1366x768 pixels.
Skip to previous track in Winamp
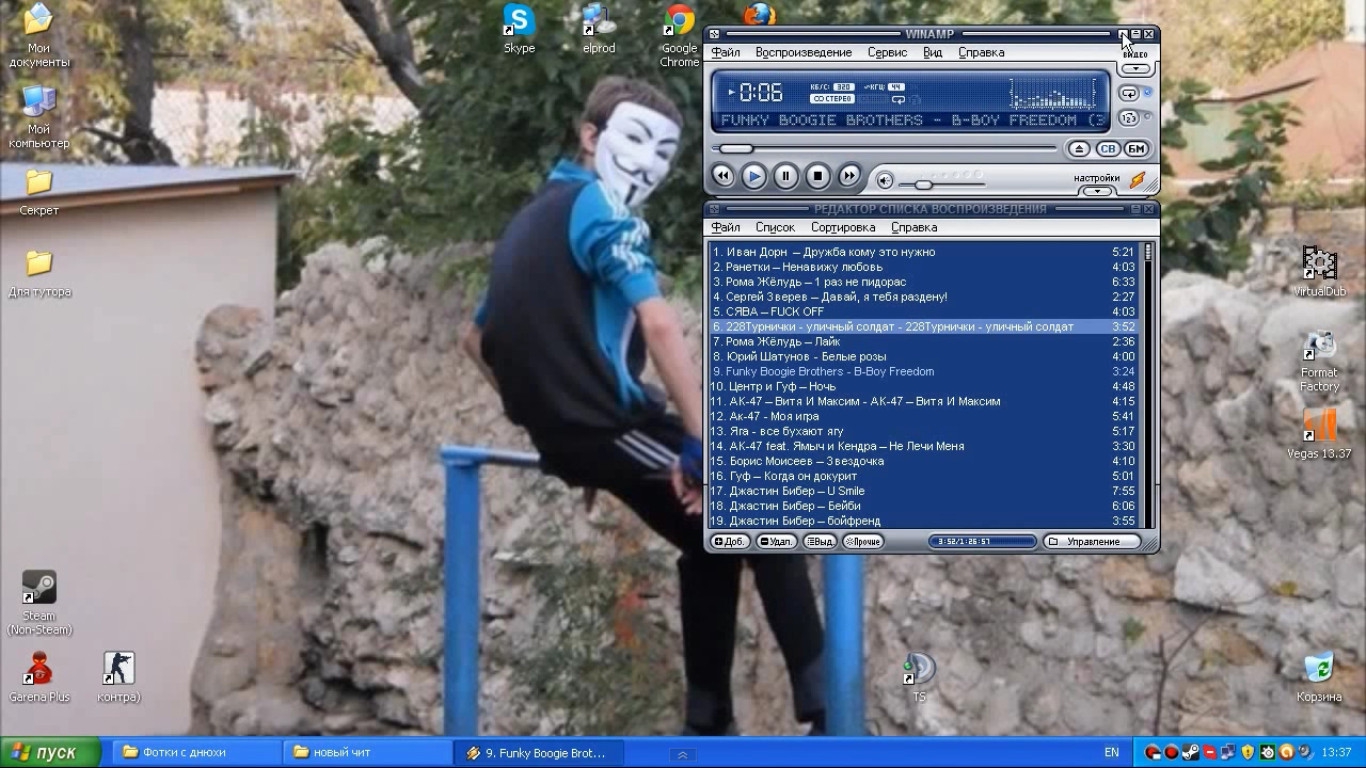[723, 177]
